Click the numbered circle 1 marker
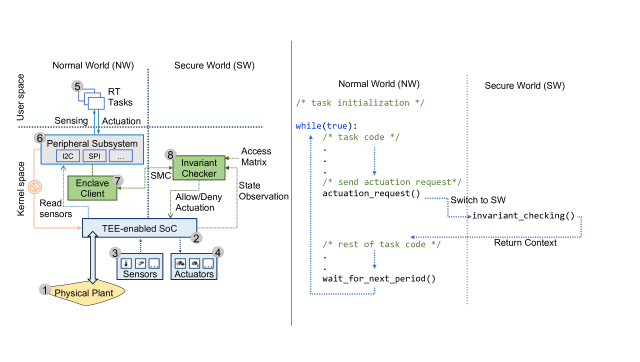The image size is (640, 362). click(45, 290)
